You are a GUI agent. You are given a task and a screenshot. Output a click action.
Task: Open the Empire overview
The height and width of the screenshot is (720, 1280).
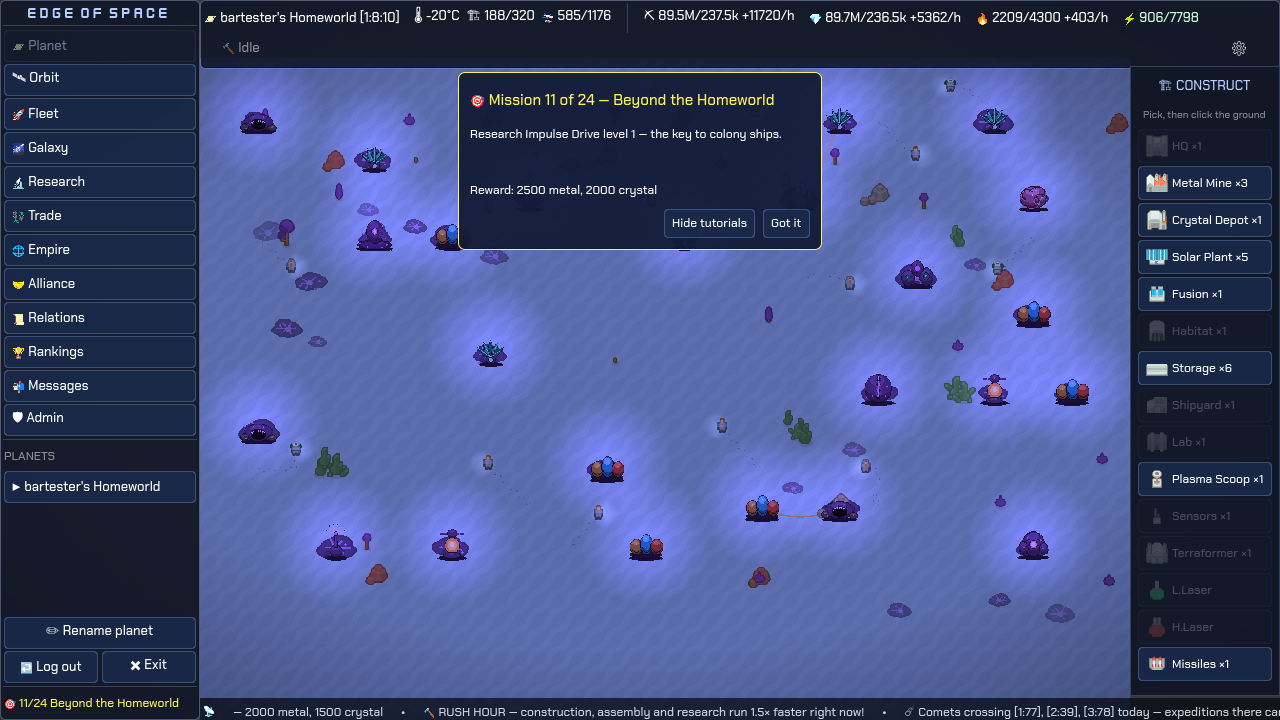point(100,250)
